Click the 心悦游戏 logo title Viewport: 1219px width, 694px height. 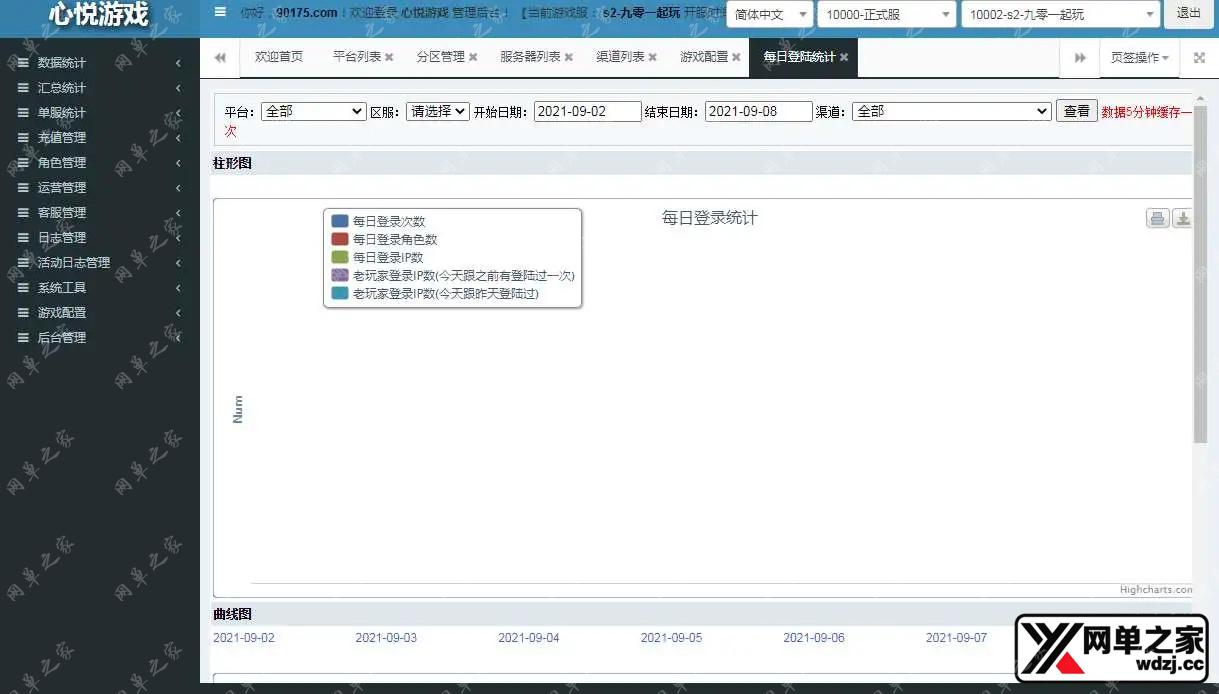coord(99,14)
